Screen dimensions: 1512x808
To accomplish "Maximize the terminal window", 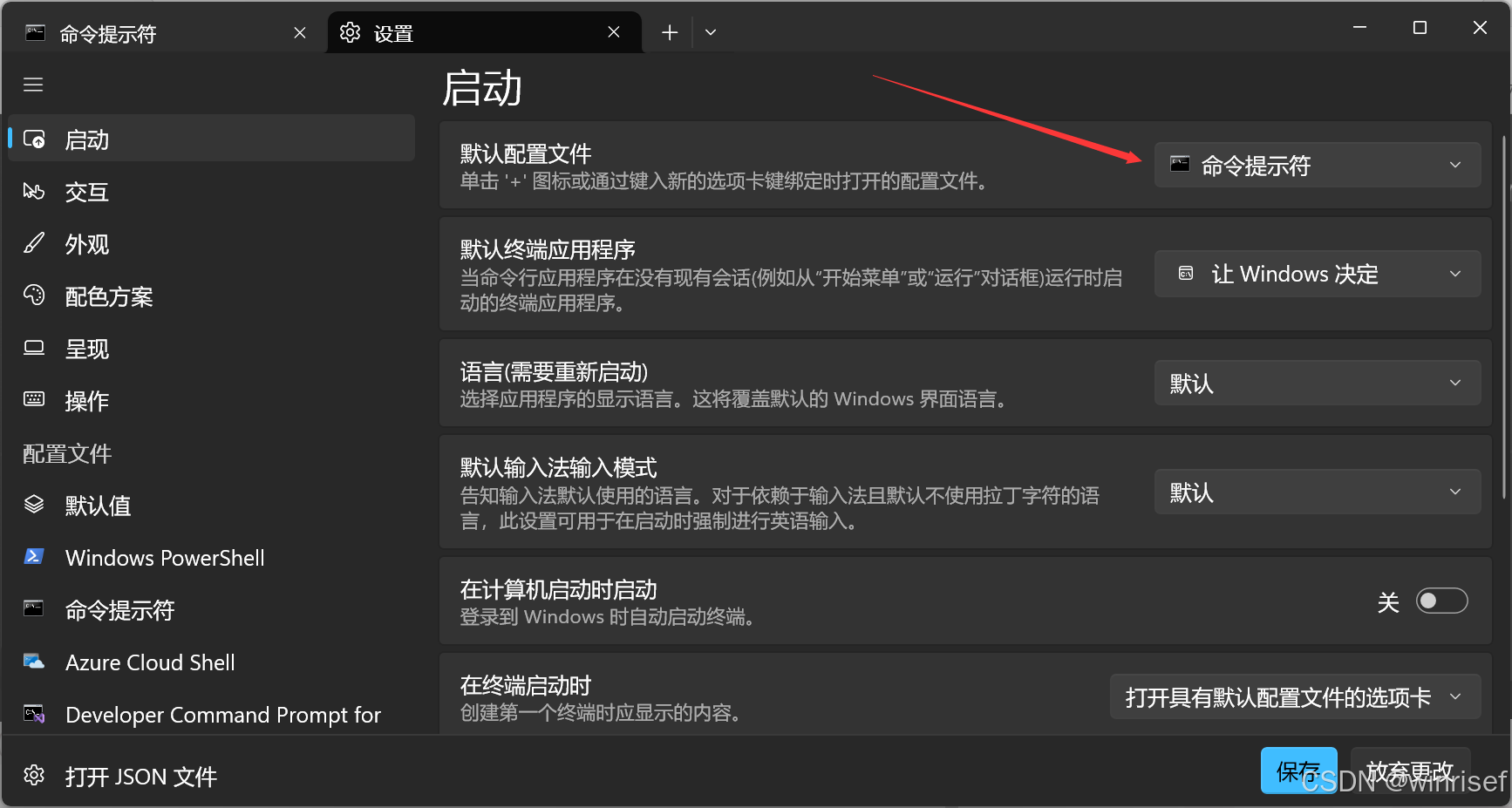I will tap(1420, 28).
